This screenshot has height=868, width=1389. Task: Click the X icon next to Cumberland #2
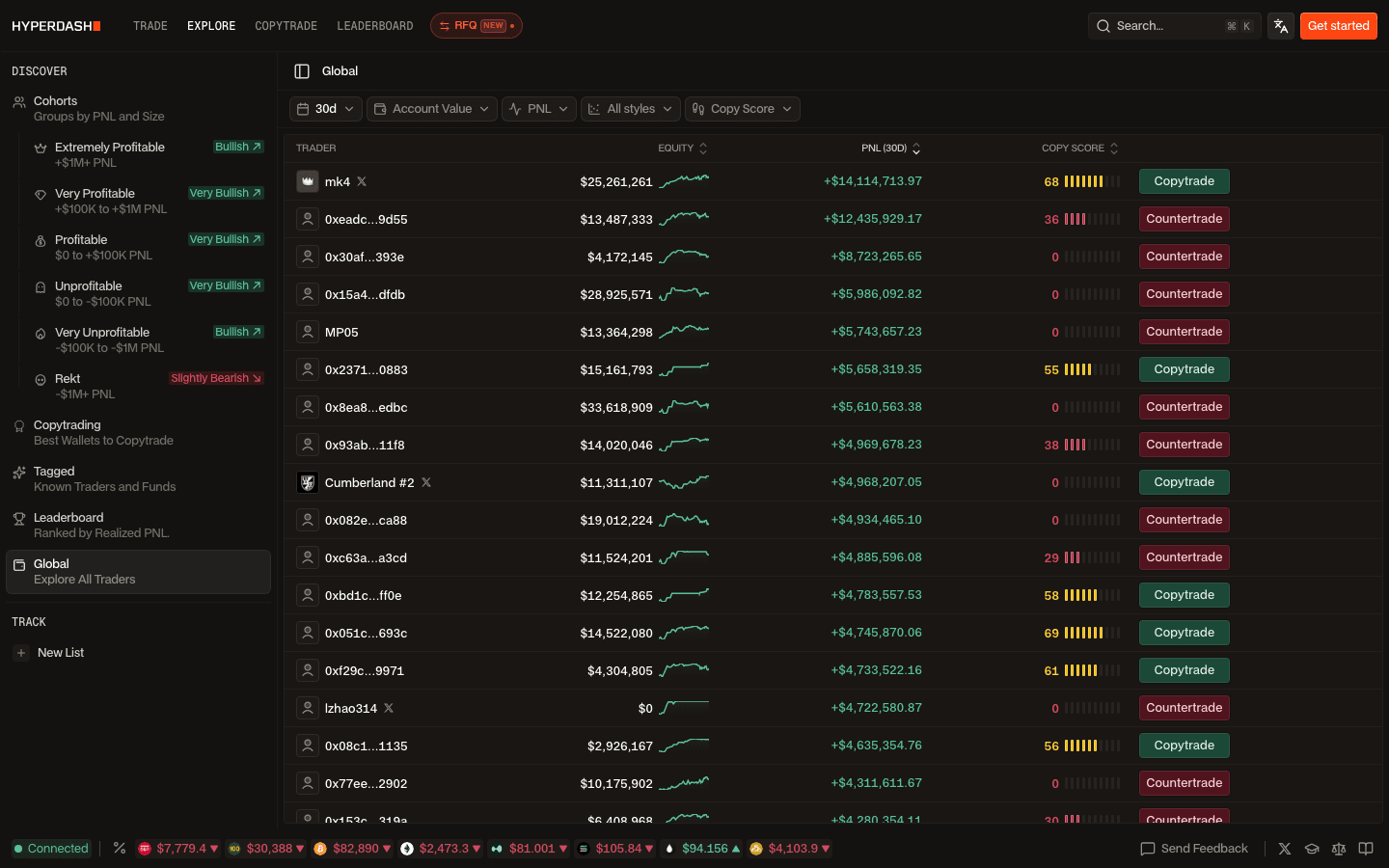pos(426,482)
